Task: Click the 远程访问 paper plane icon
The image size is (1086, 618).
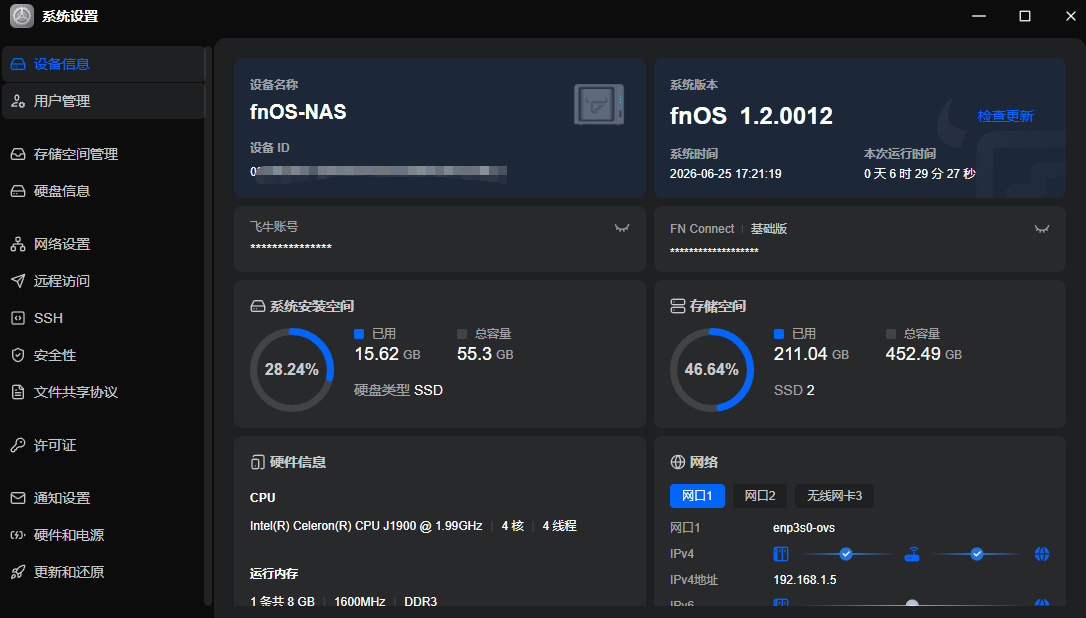Action: point(18,281)
